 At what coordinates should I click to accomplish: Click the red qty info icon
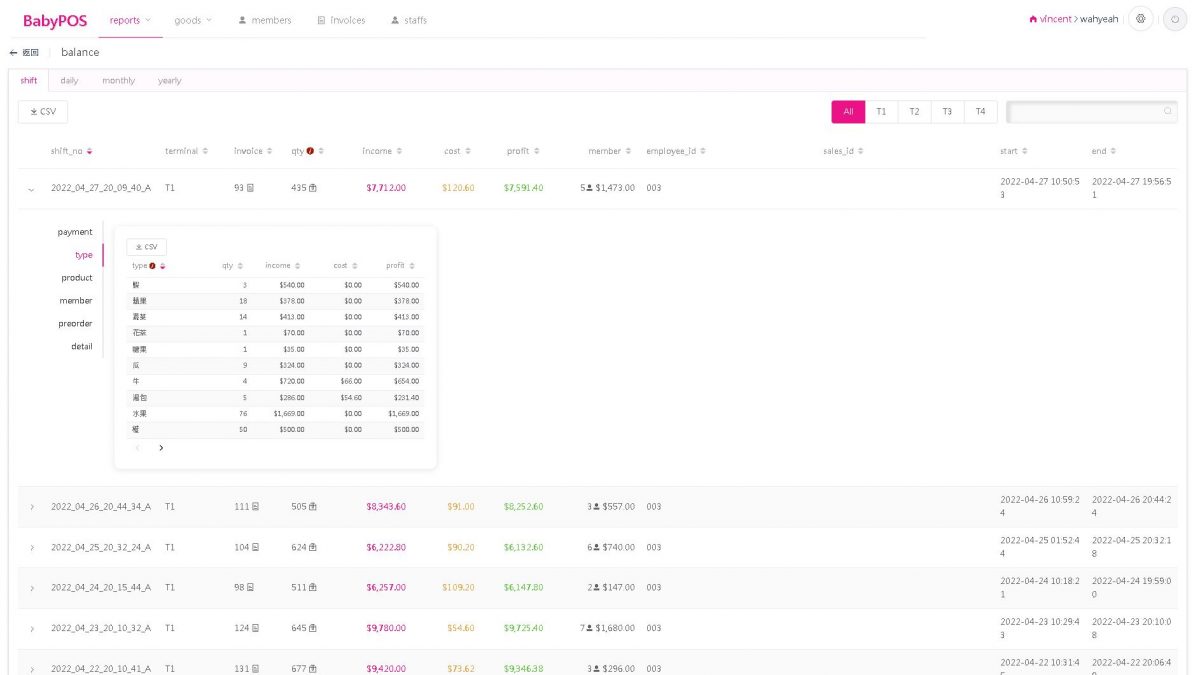(x=310, y=151)
